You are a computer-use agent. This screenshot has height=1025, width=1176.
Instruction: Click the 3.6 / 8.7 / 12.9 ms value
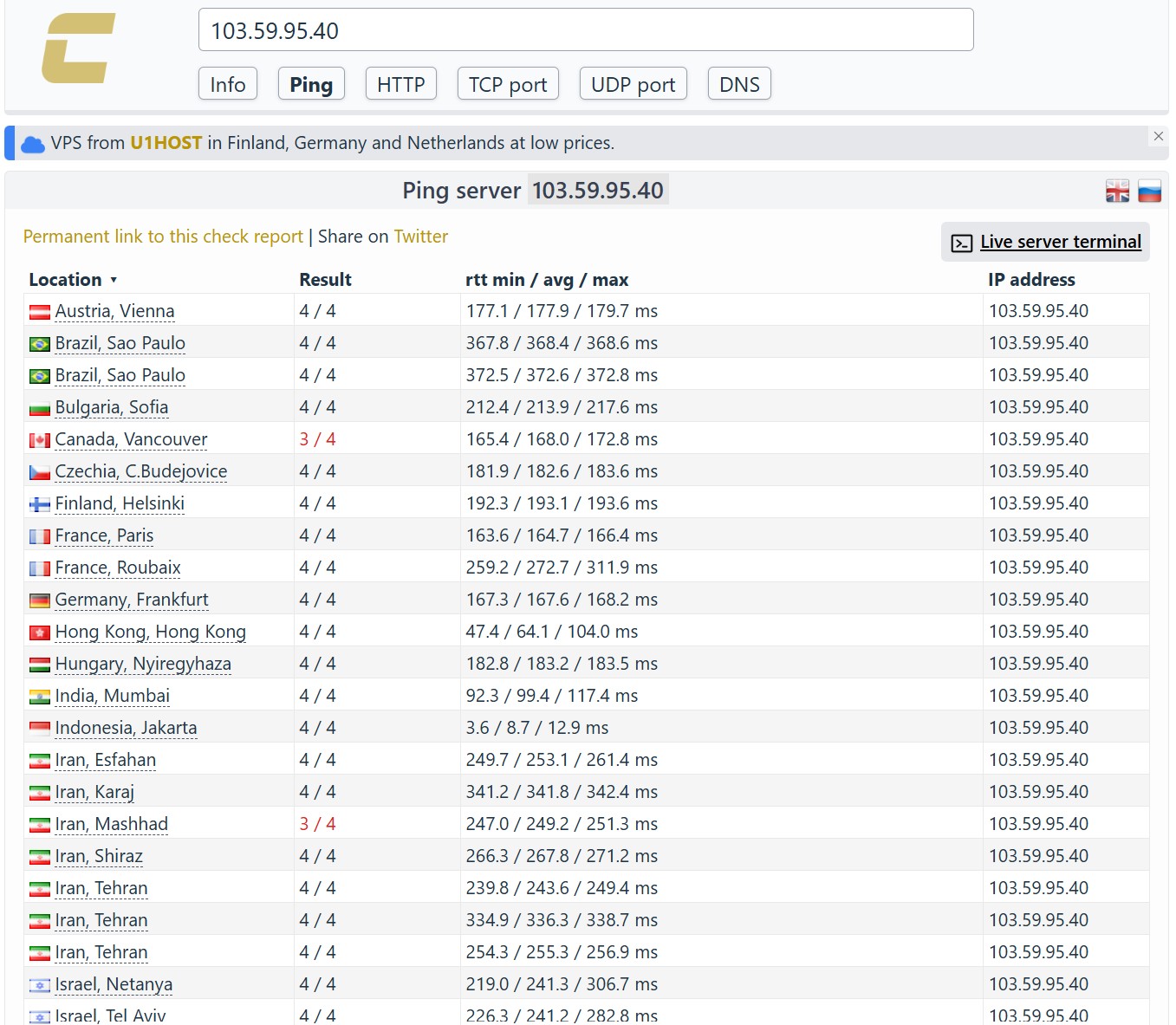point(537,728)
